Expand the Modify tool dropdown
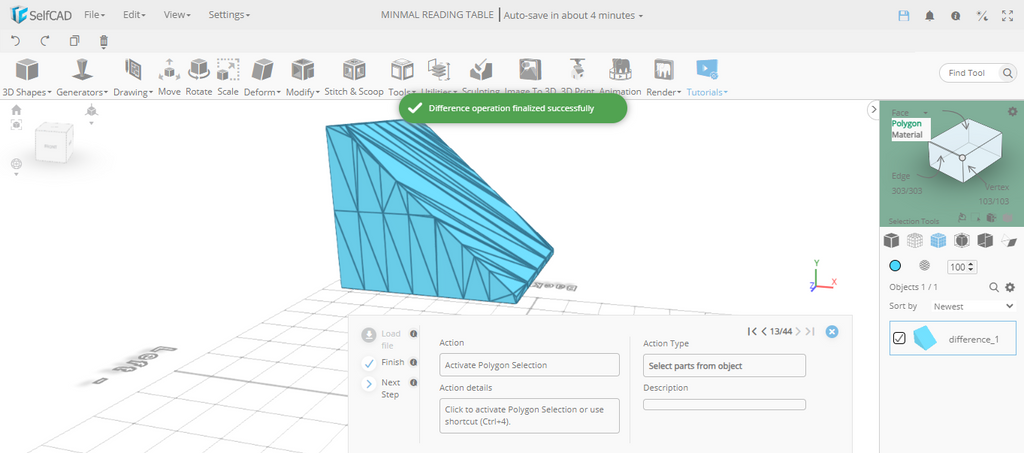 pos(302,75)
